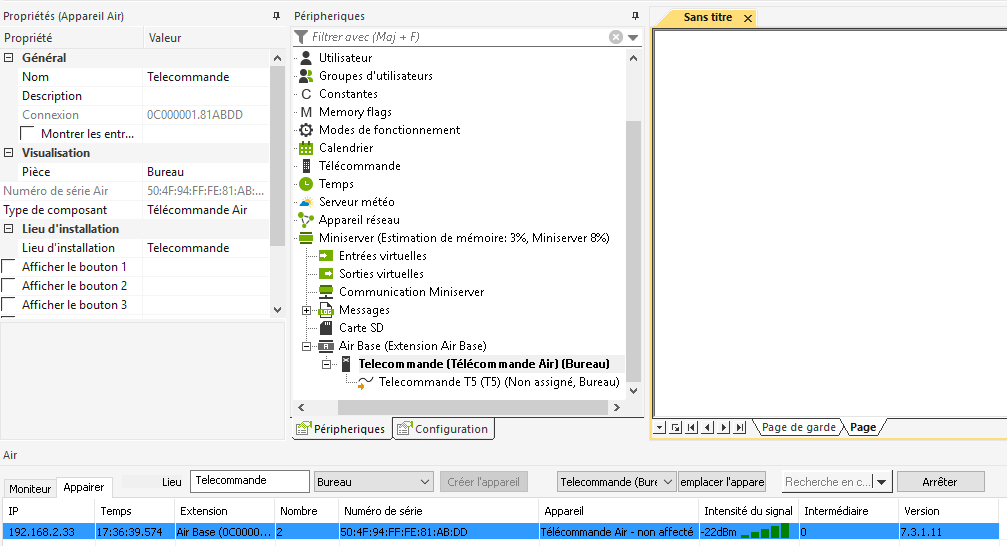
Task: Open the Telecommande (Bure device dropdown
Action: [668, 482]
